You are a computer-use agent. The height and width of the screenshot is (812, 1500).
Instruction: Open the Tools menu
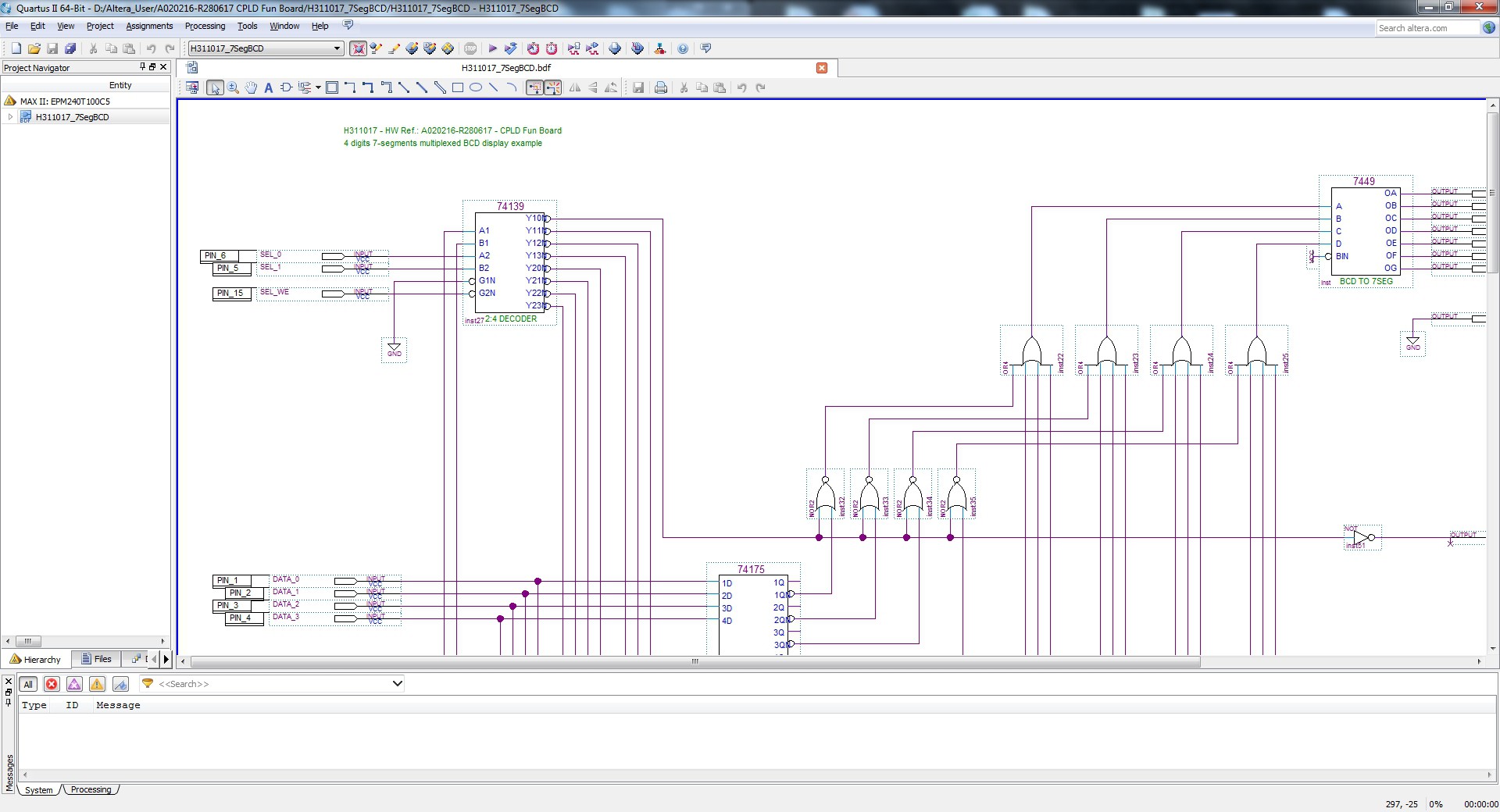247,26
